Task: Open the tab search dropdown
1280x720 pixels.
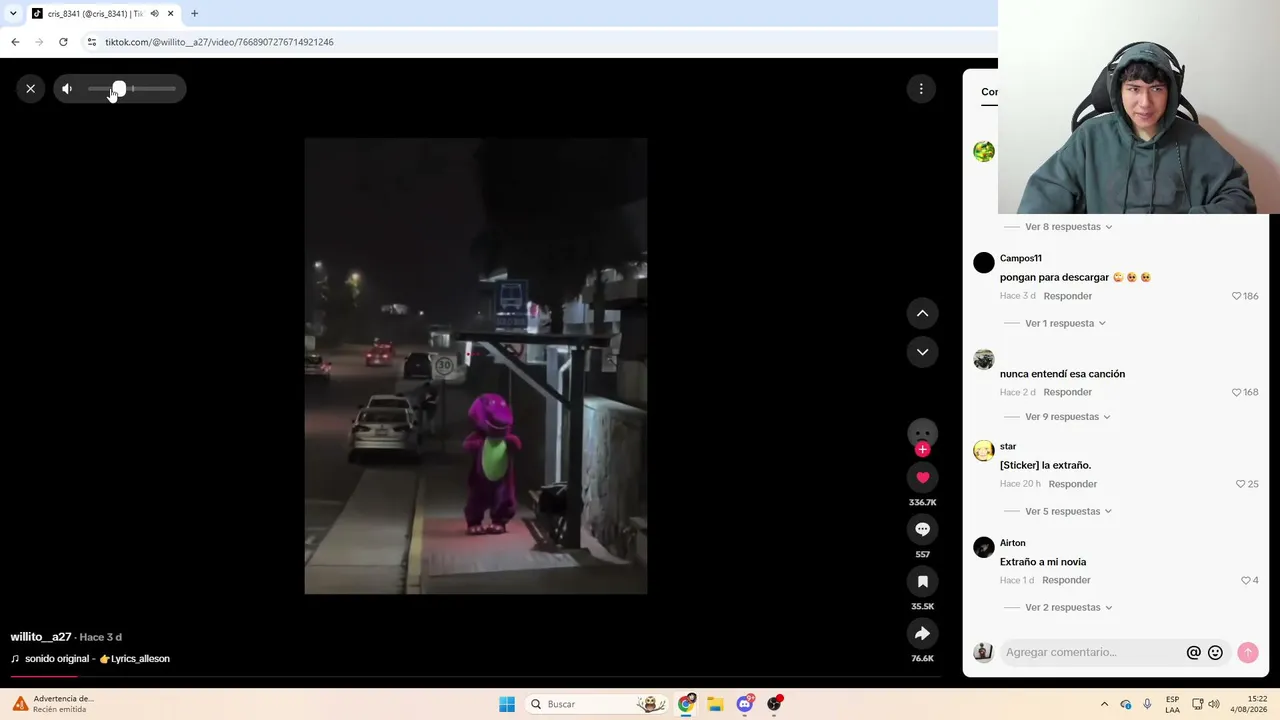Action: (x=13, y=14)
